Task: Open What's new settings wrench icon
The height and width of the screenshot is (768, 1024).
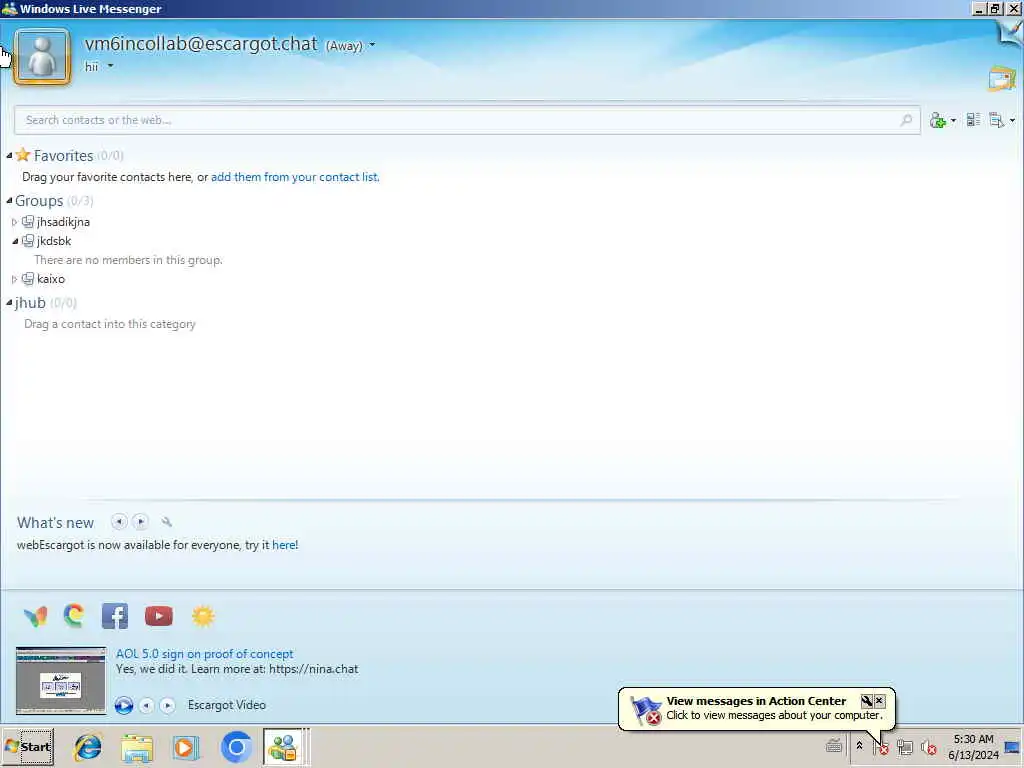Action: coord(167,522)
